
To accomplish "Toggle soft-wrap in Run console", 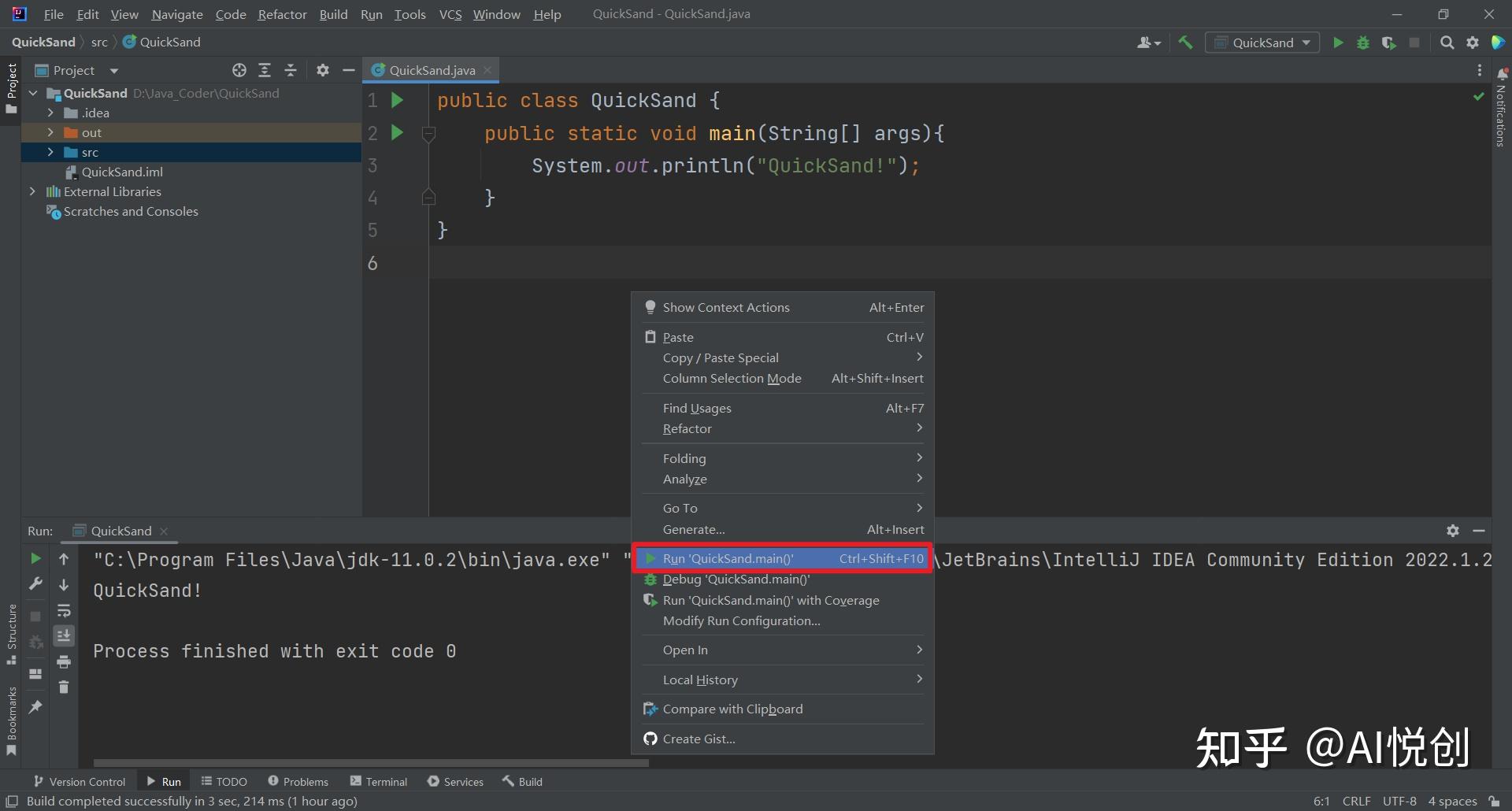I will (64, 611).
